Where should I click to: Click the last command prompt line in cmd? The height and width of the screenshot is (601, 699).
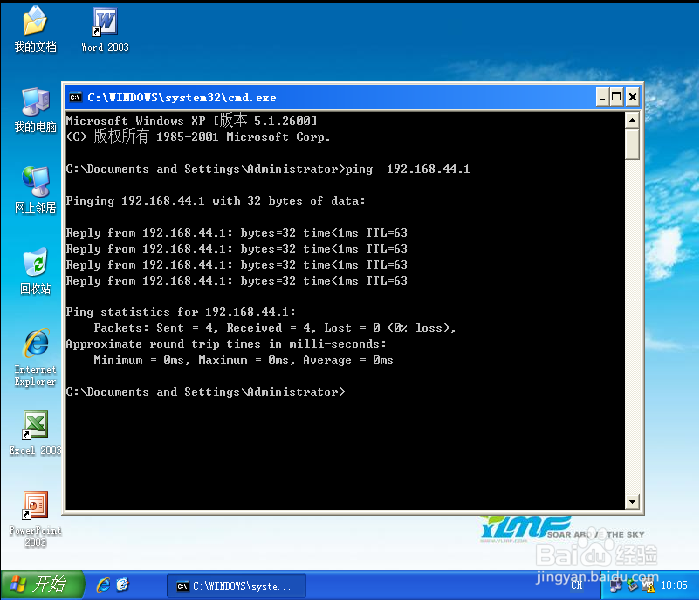[206, 392]
